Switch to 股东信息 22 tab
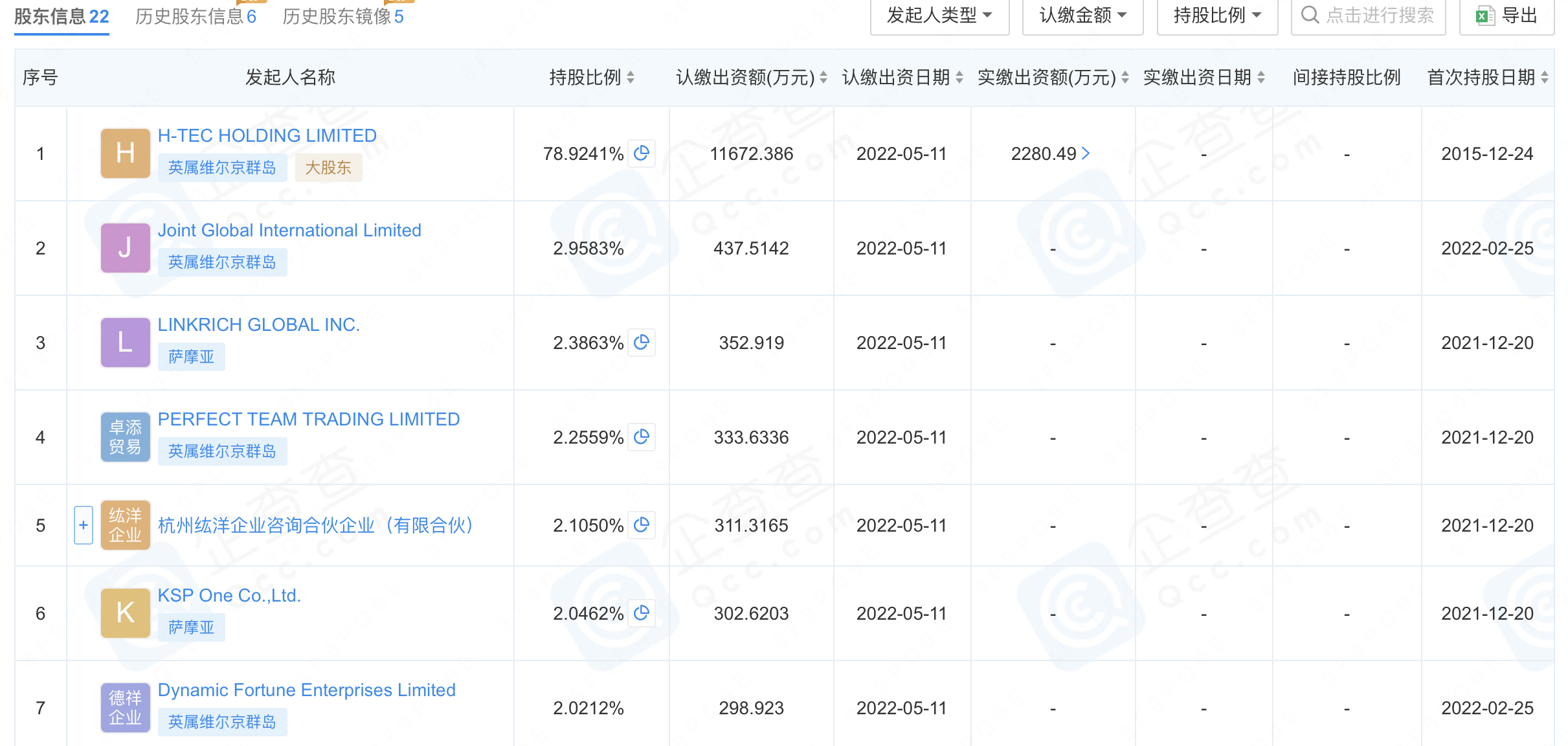This screenshot has height=746, width=1568. [62, 16]
